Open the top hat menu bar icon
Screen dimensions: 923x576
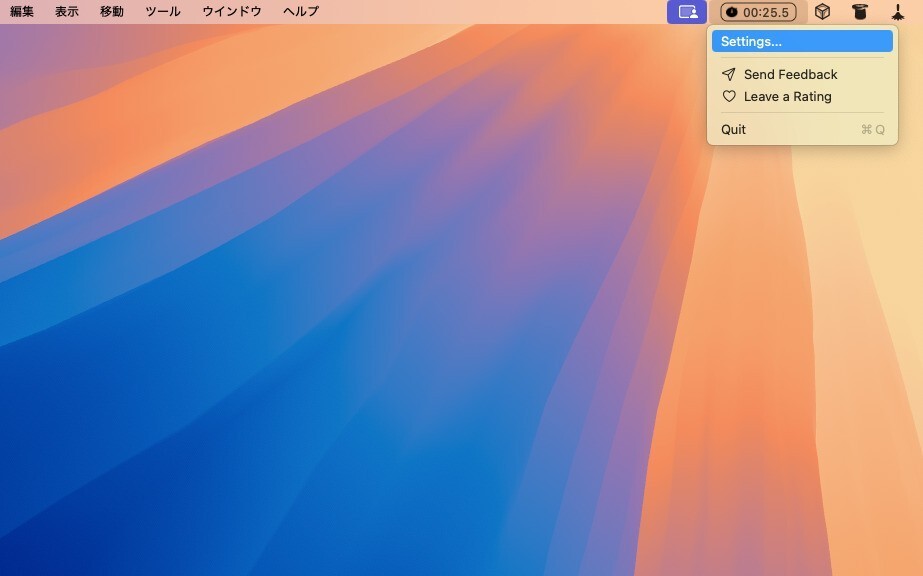click(860, 12)
